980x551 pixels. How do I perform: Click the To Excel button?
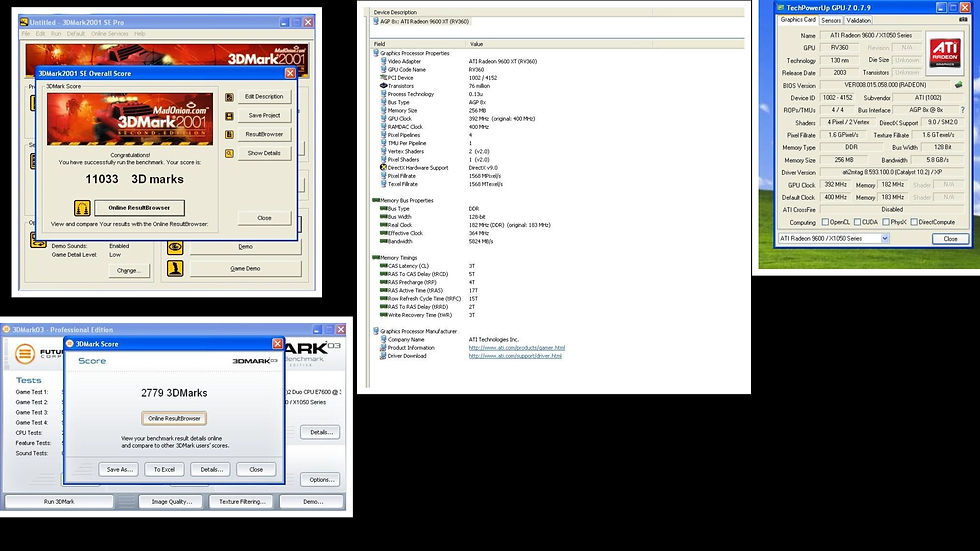pos(164,469)
